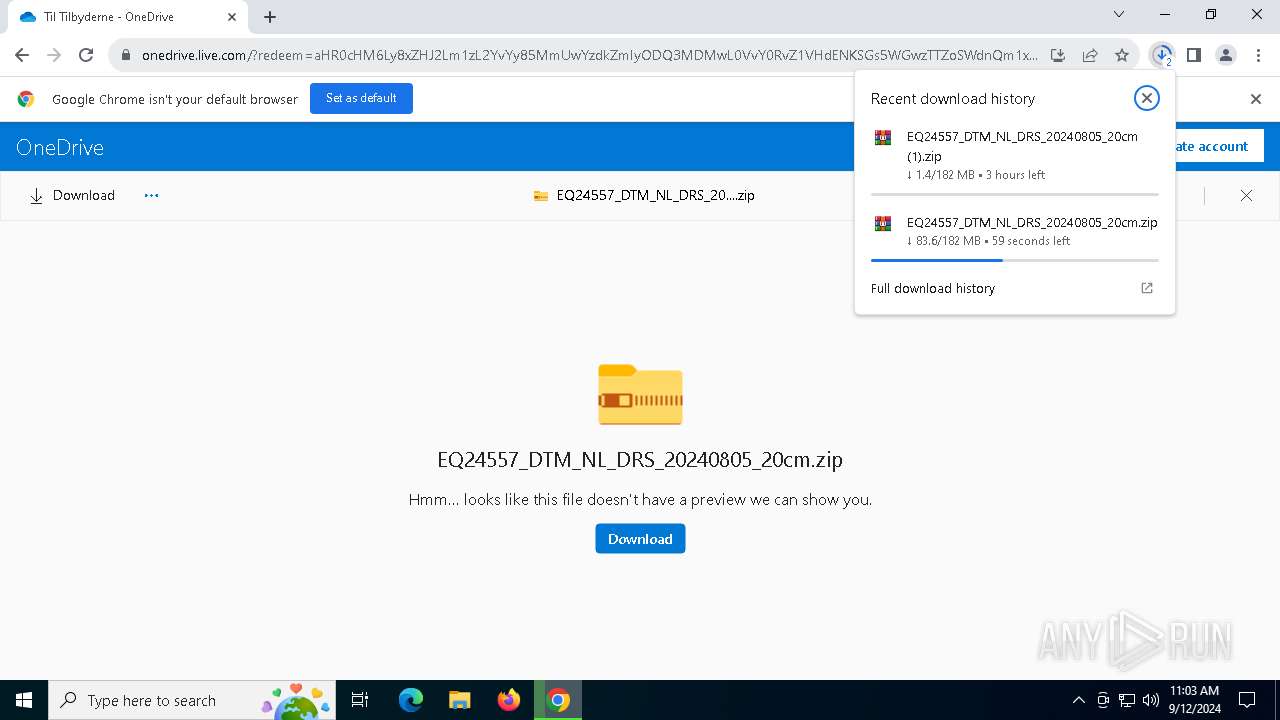The image size is (1280, 720).
Task: Close the OneDrive file preview
Action: [x=1246, y=195]
